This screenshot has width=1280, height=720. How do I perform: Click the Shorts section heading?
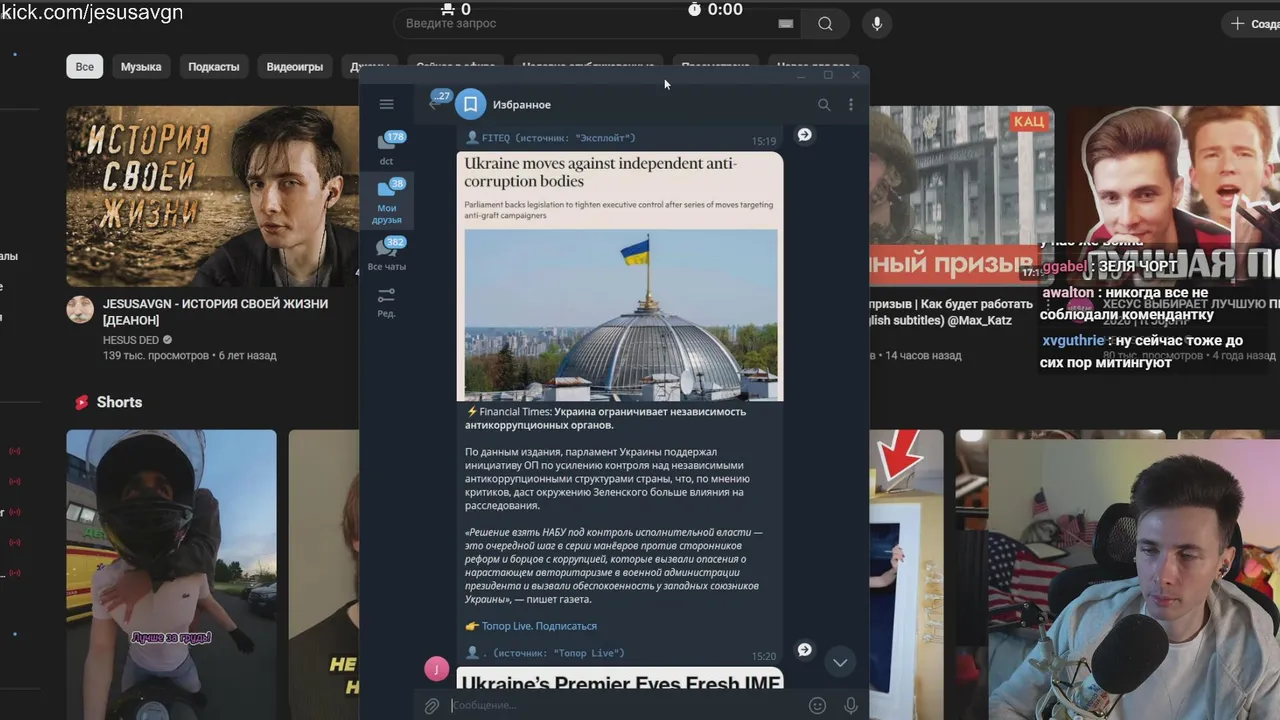click(119, 402)
